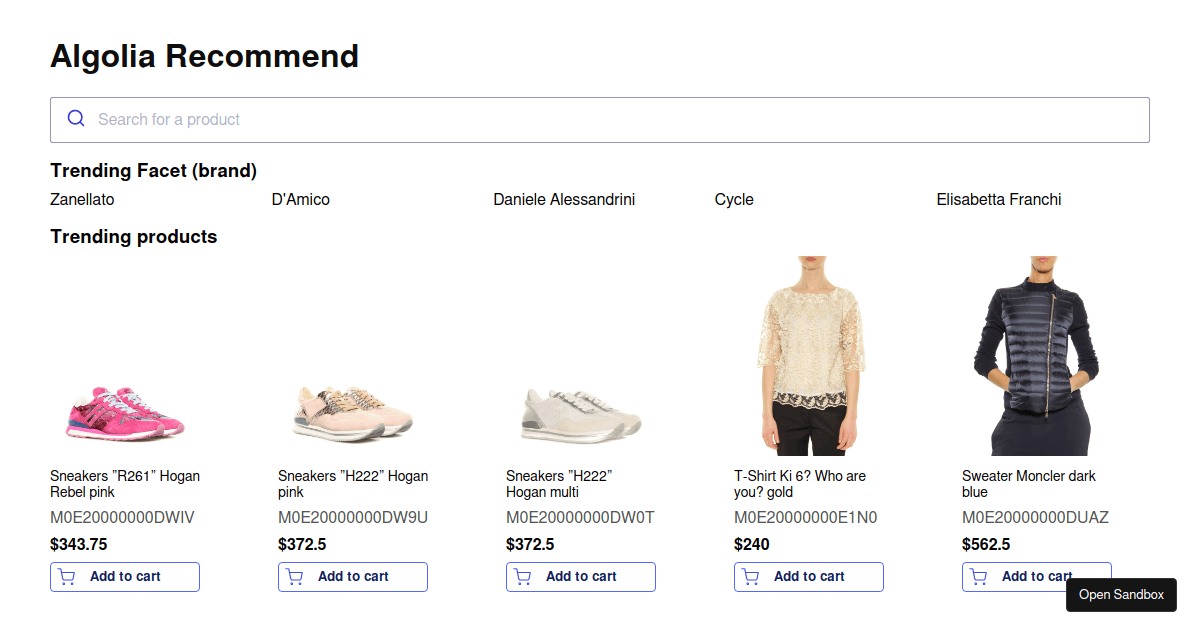
Task: Click the cart icon on Hogan "H222" pink button
Action: (x=293, y=577)
